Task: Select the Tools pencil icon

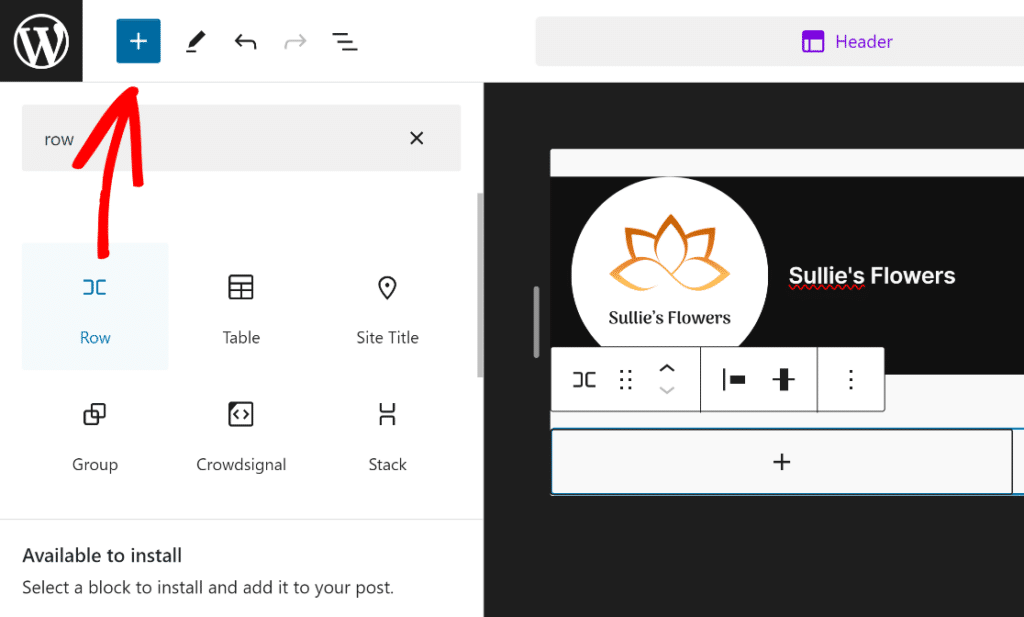Action: click(x=195, y=41)
